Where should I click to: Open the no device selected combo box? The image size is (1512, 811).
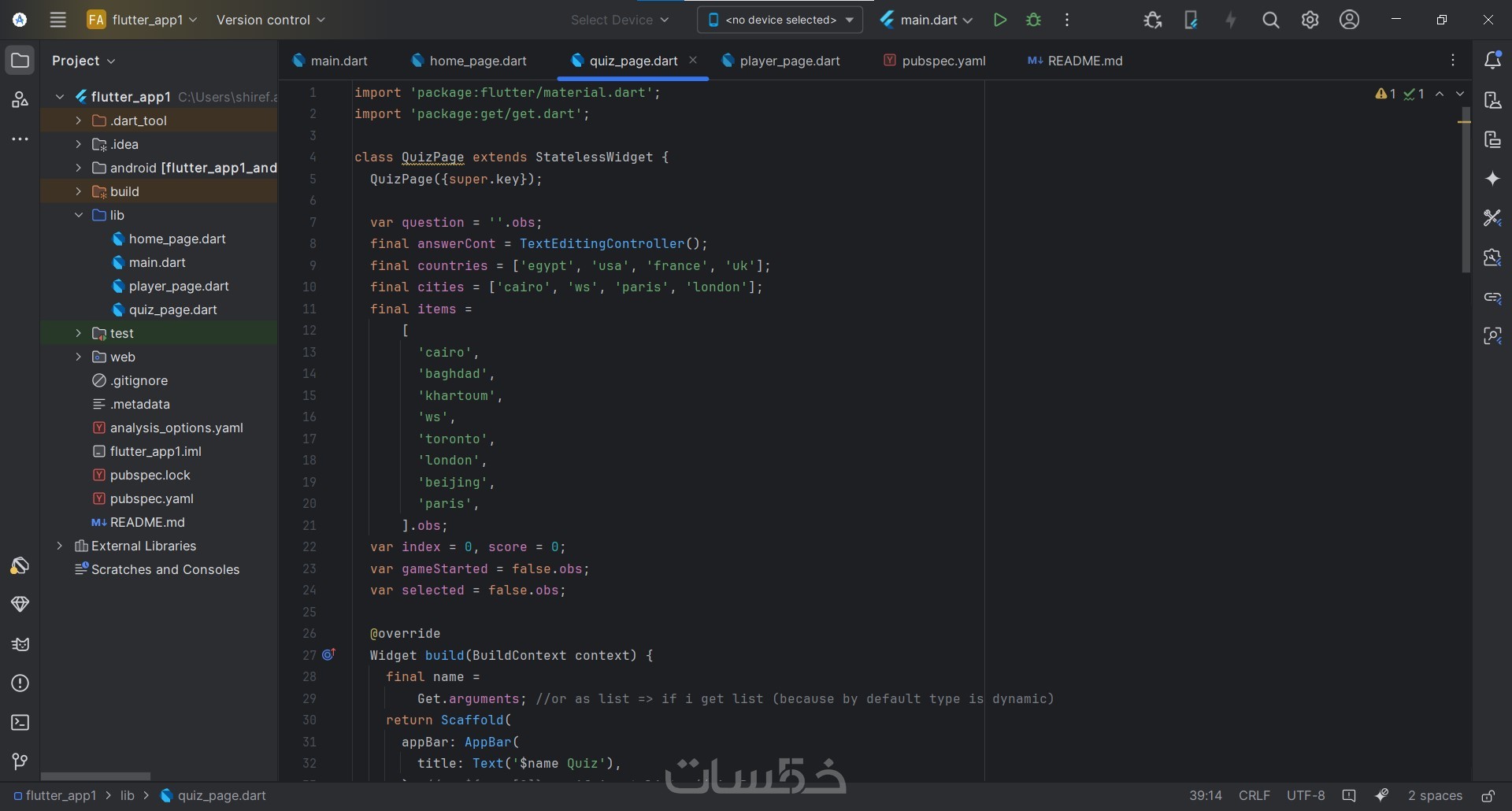pos(780,20)
